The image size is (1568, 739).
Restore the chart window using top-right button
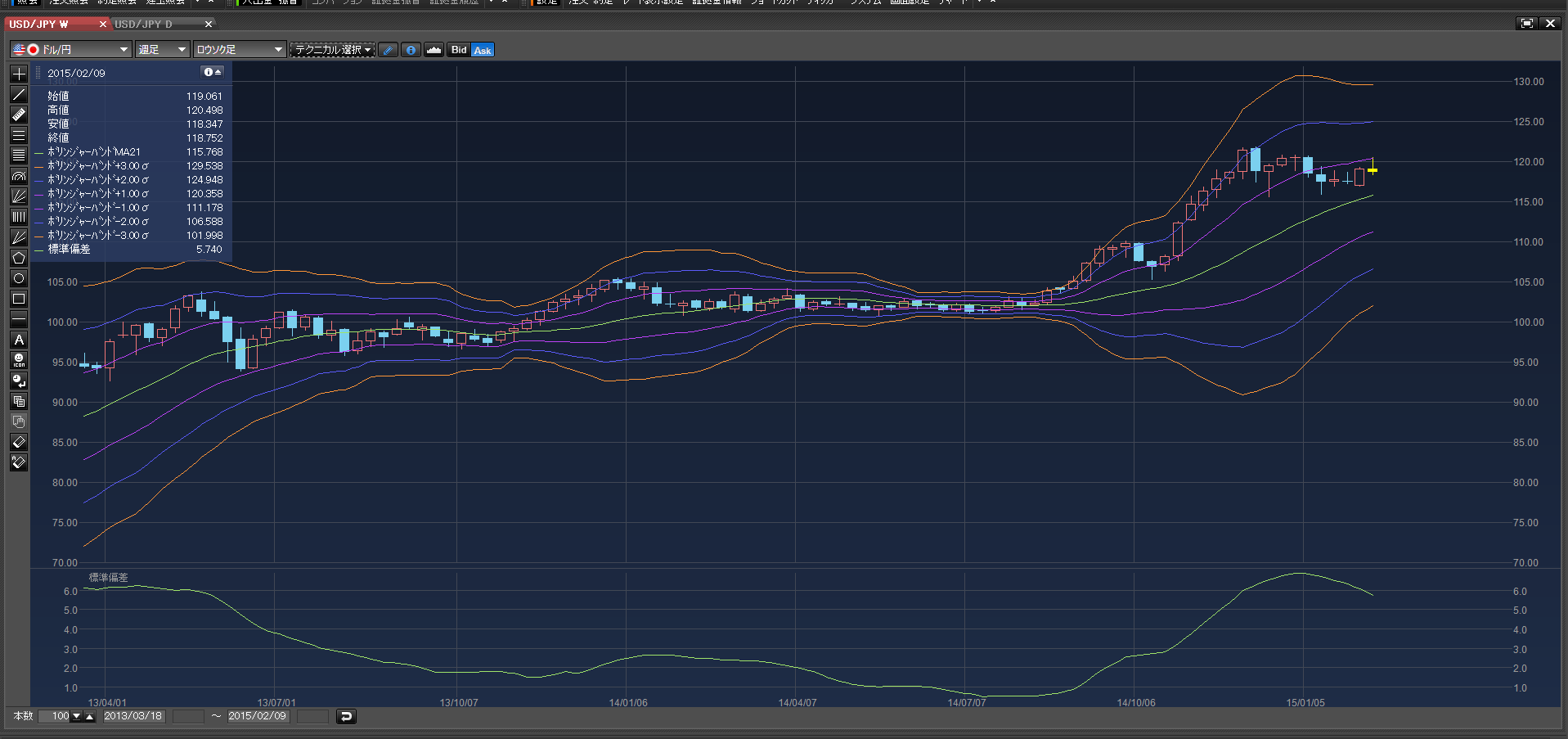click(x=1526, y=24)
